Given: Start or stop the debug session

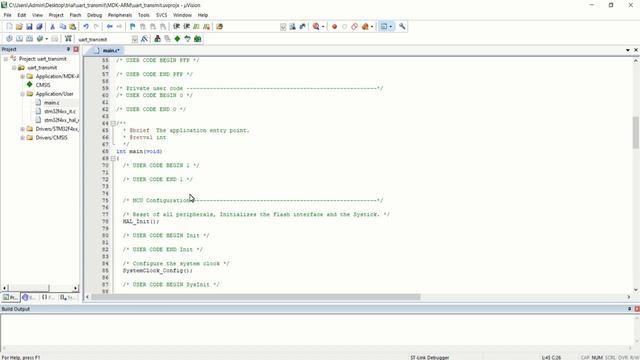Looking at the screenshot, I should [x=316, y=27].
